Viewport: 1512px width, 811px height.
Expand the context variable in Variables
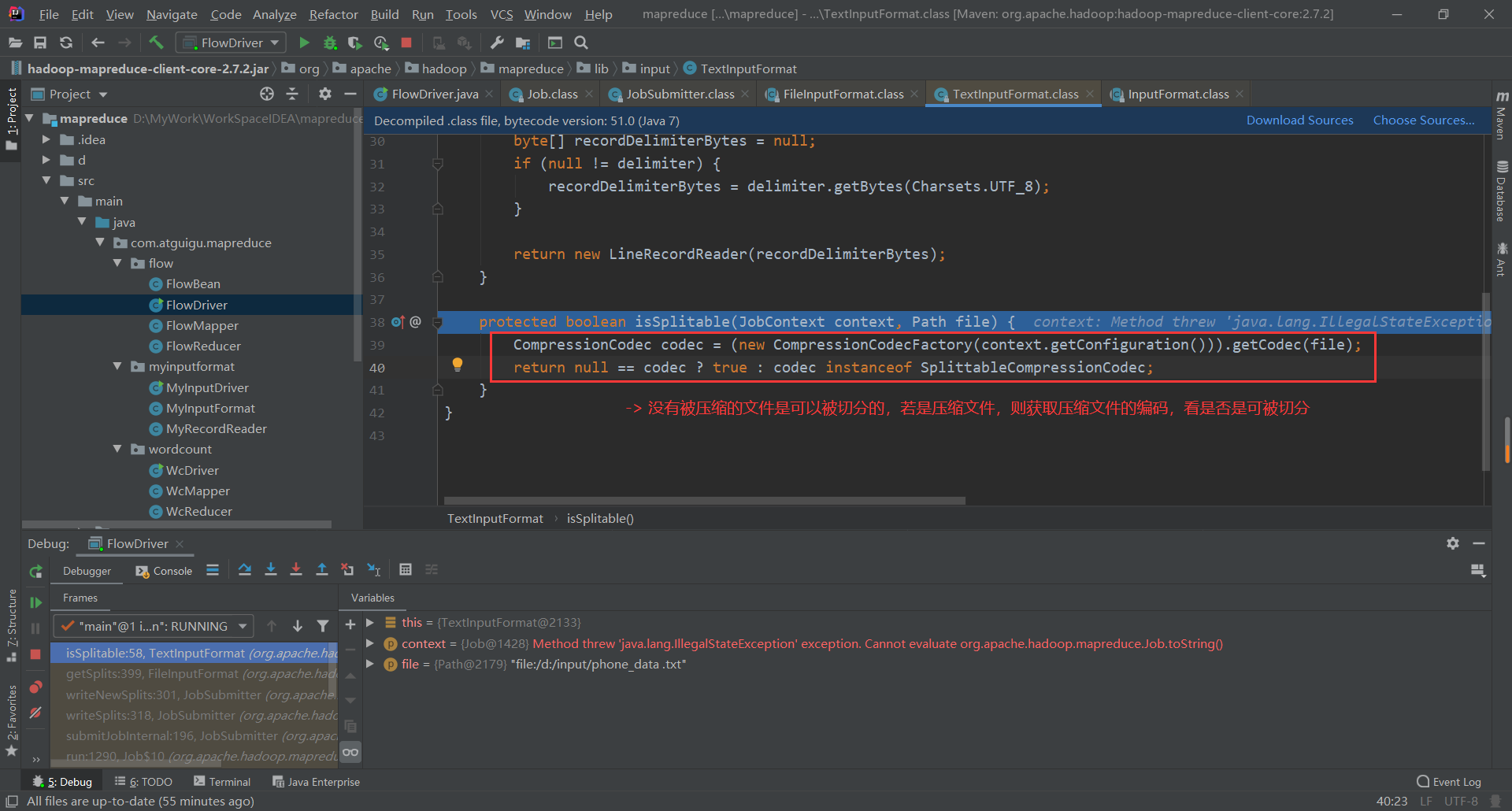pyautogui.click(x=370, y=643)
